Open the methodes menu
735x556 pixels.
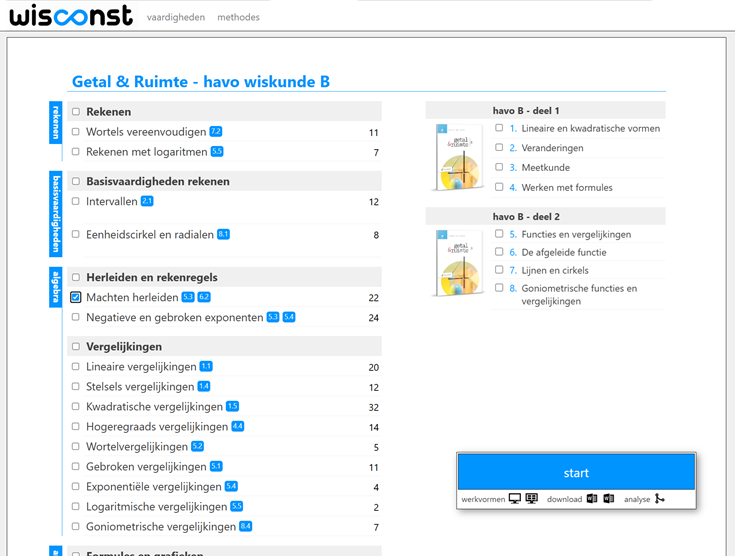pos(238,17)
